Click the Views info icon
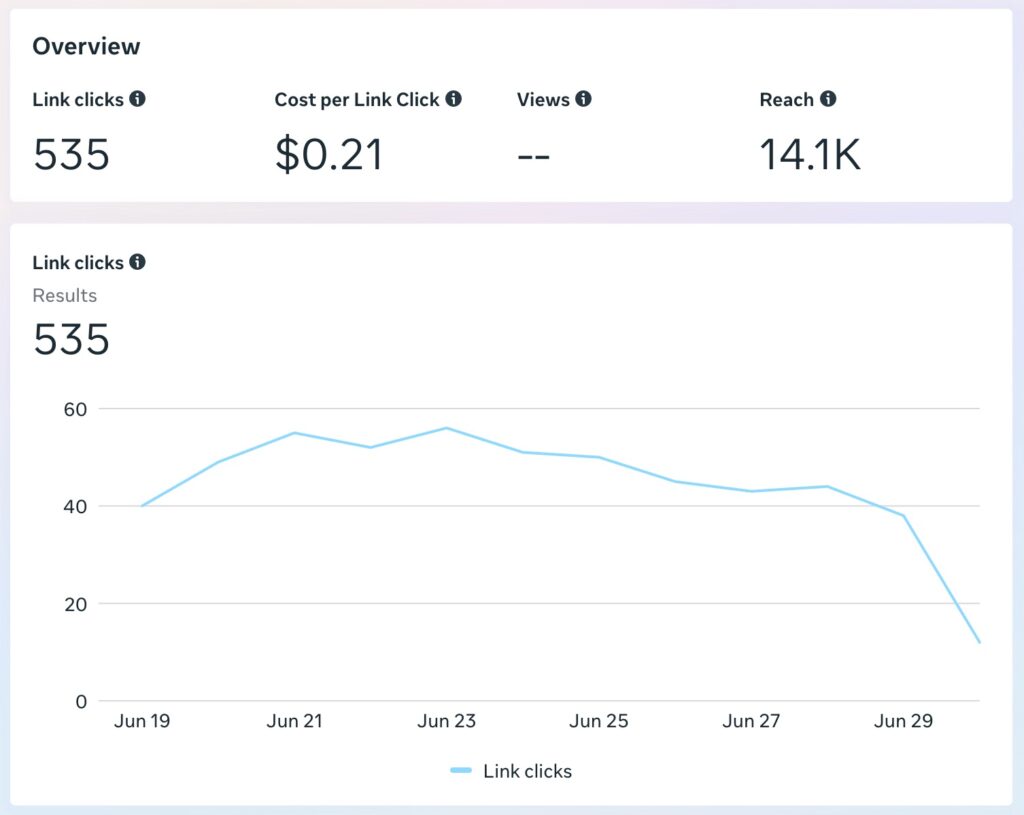The width and height of the screenshot is (1024, 815). click(x=583, y=99)
